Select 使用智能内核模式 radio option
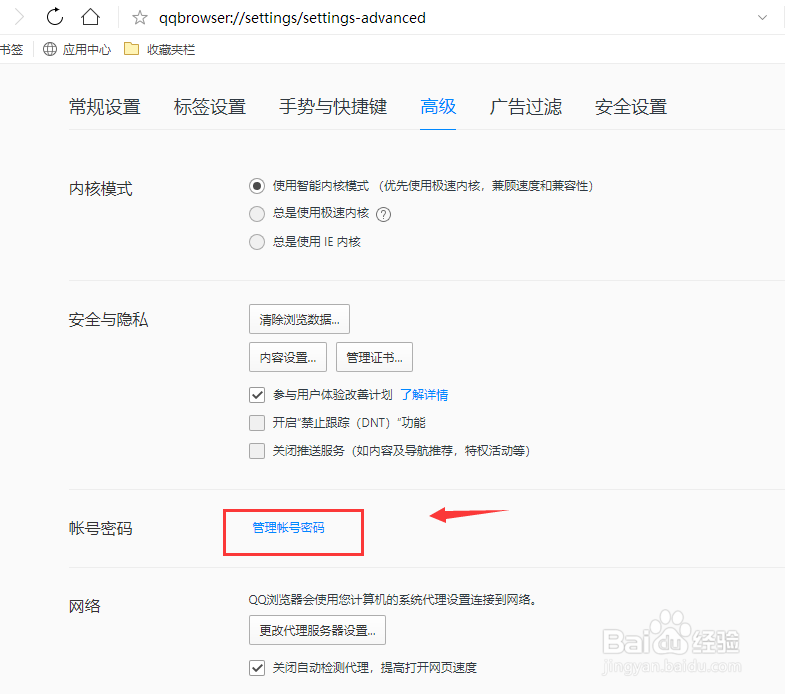 [257, 186]
